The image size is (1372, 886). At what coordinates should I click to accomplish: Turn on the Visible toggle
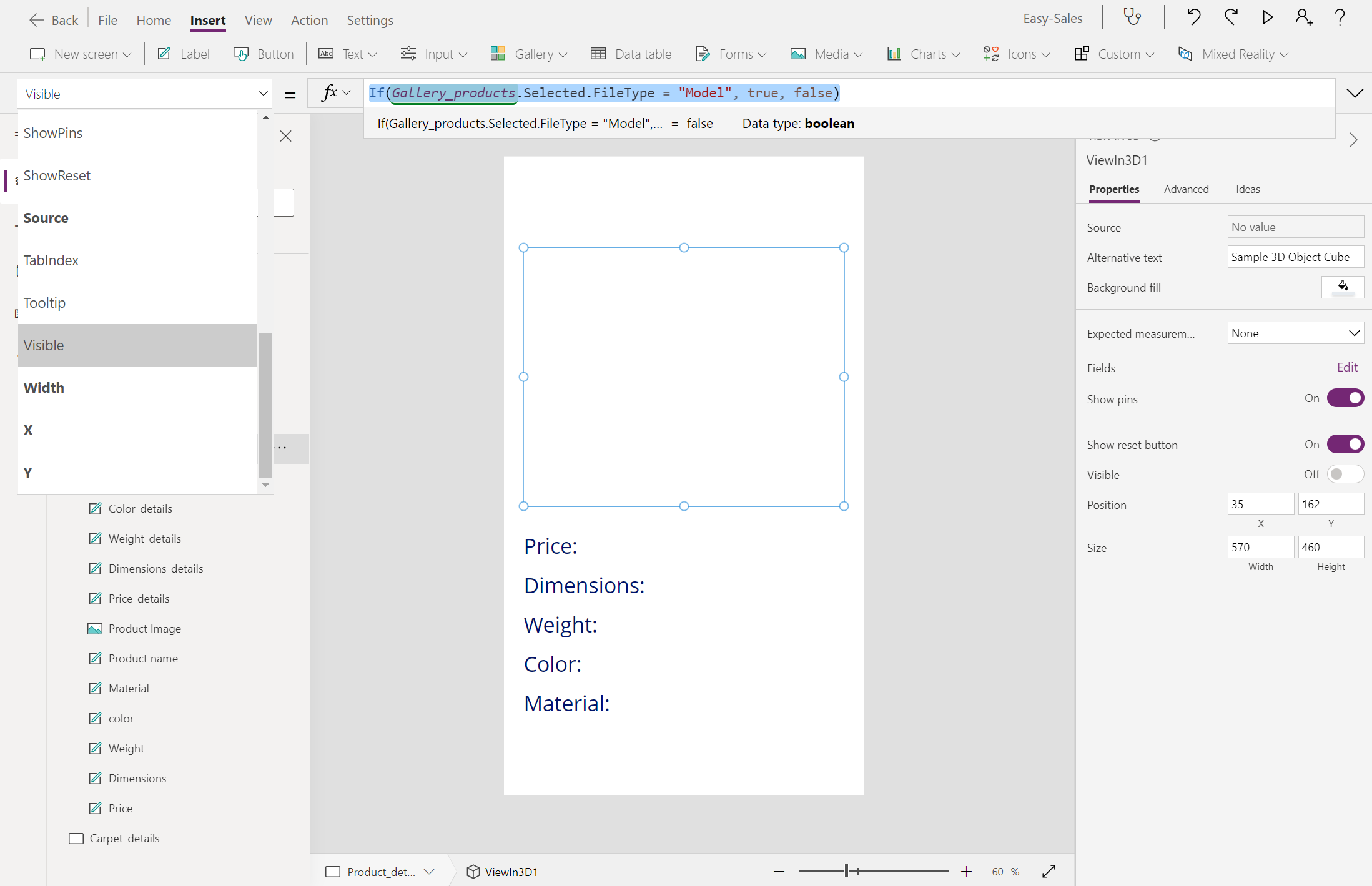click(x=1345, y=475)
